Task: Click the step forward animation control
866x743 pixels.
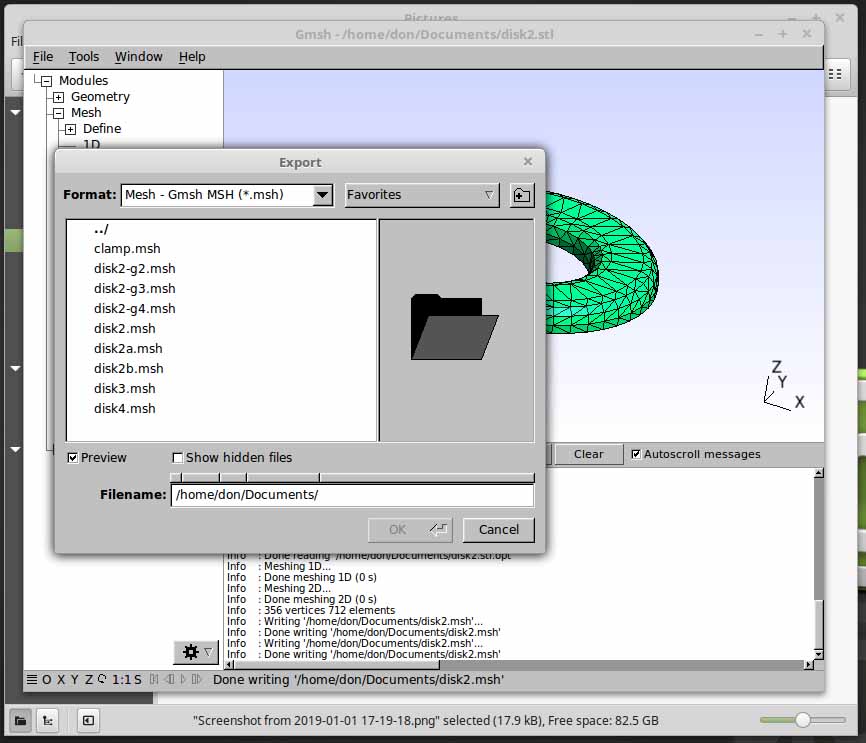Action: pyautogui.click(x=197, y=679)
